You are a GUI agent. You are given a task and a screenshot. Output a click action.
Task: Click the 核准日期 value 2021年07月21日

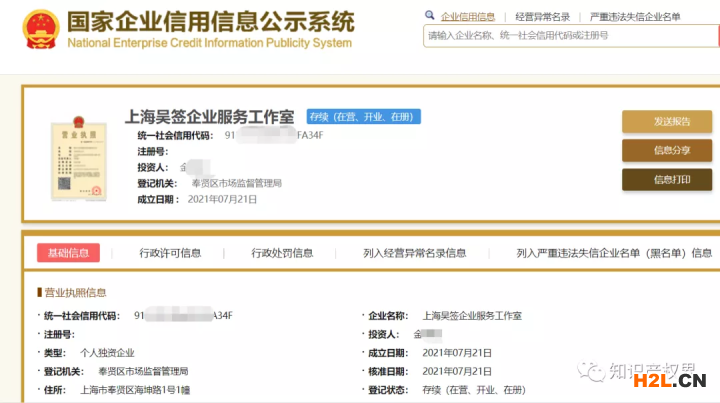click(x=457, y=371)
